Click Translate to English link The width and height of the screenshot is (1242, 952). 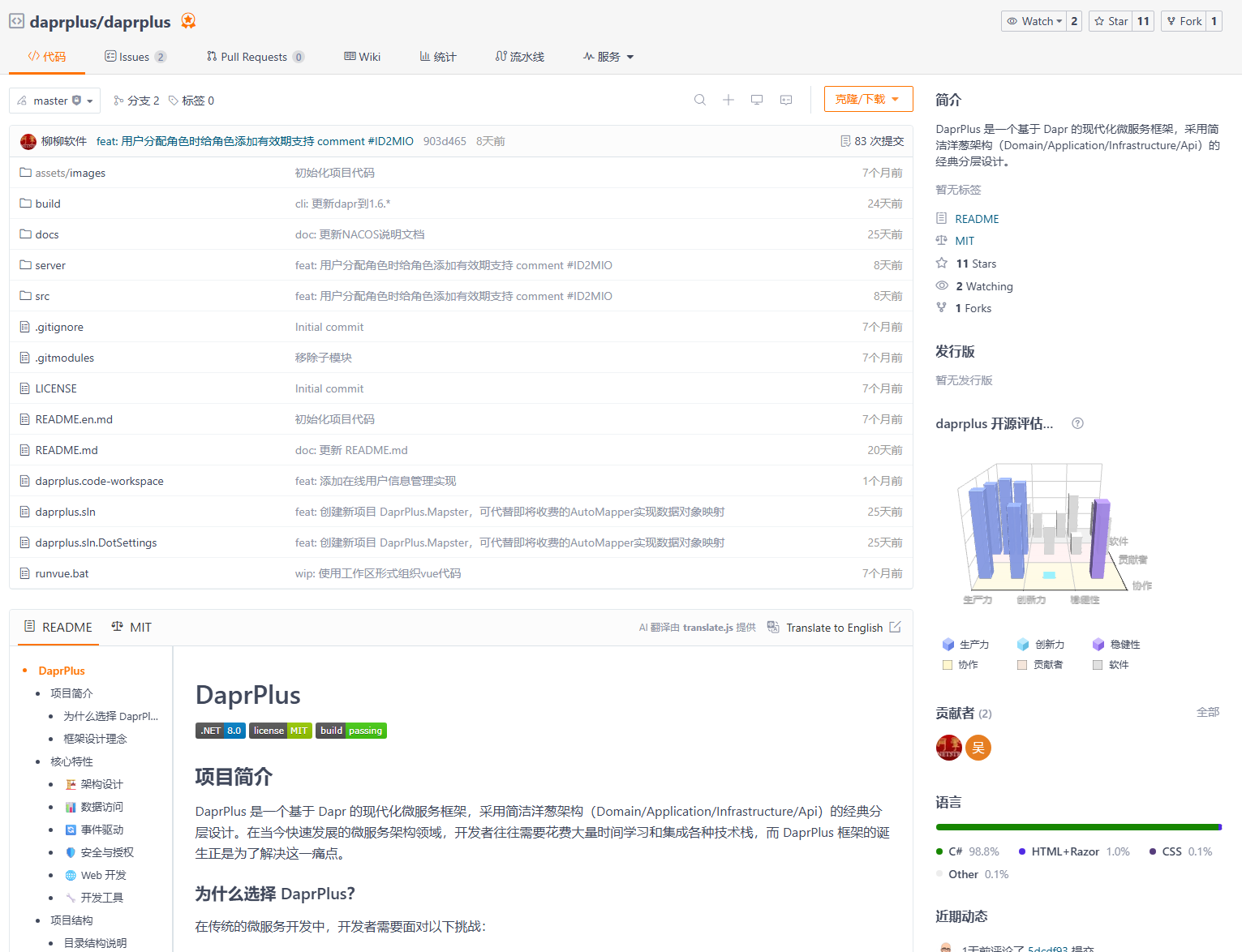click(834, 628)
